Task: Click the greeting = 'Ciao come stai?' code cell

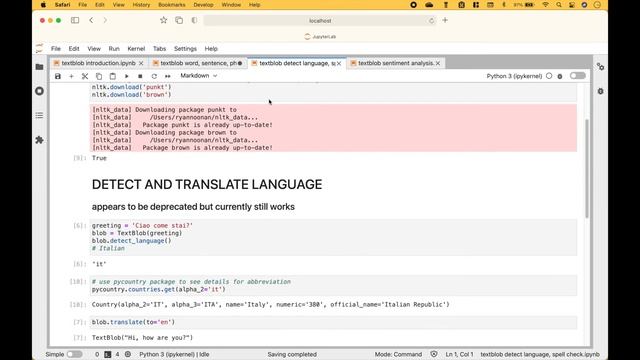Action: pyautogui.click(x=333, y=237)
